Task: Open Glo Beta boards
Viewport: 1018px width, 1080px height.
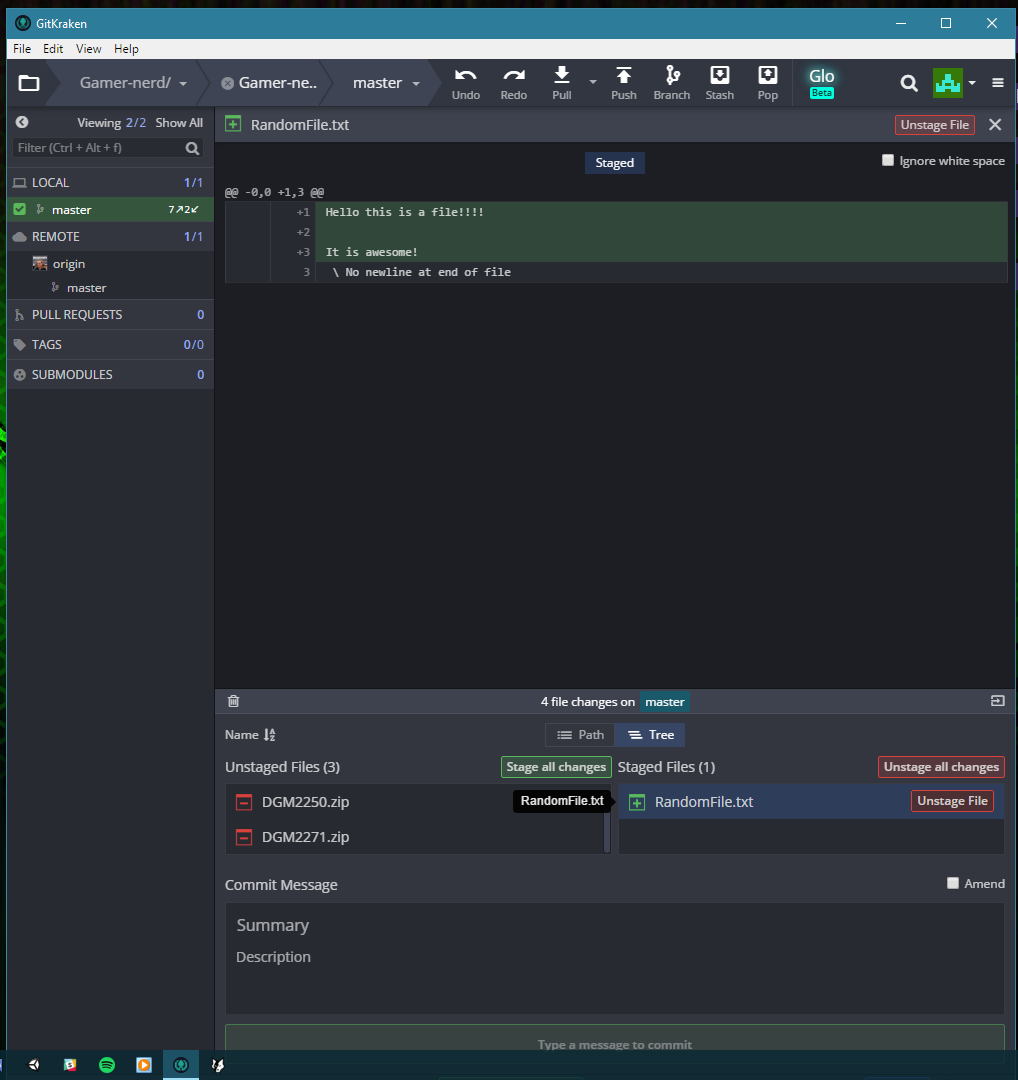Action: pyautogui.click(x=822, y=83)
